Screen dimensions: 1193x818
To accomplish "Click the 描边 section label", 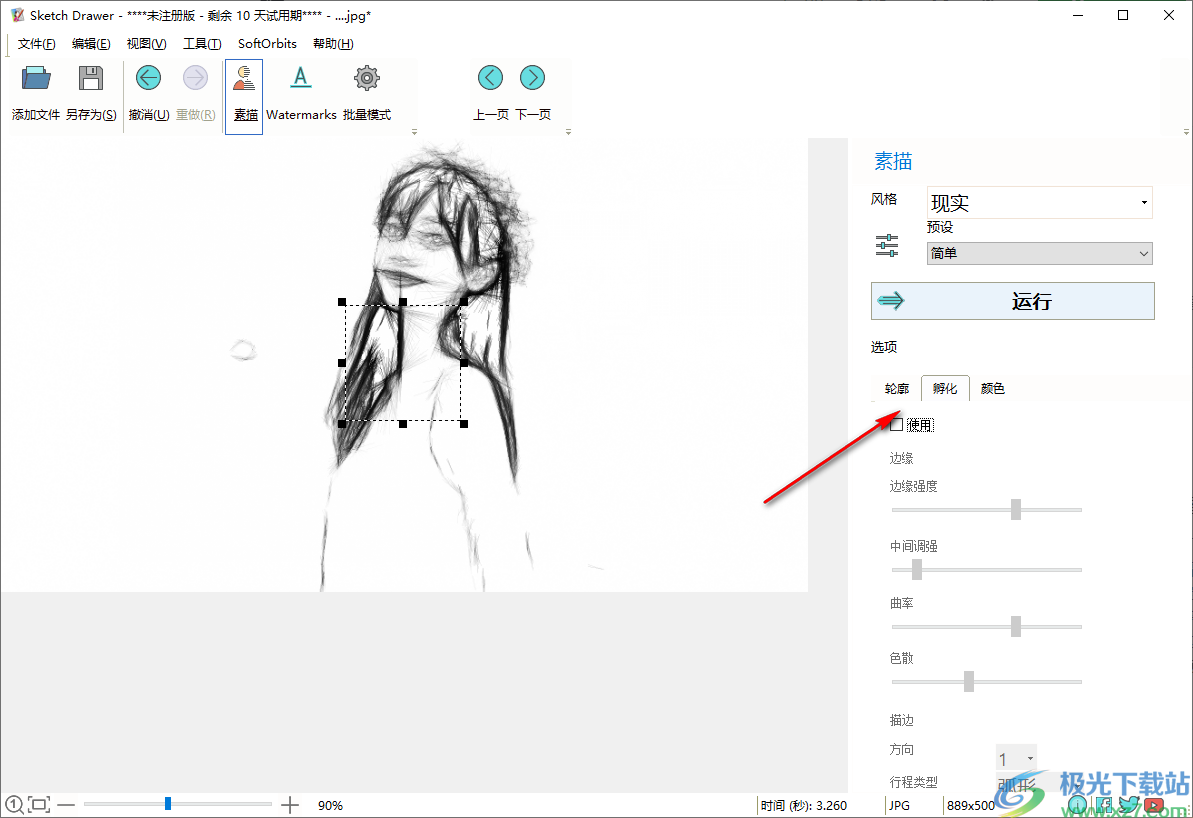I will click(x=902, y=720).
